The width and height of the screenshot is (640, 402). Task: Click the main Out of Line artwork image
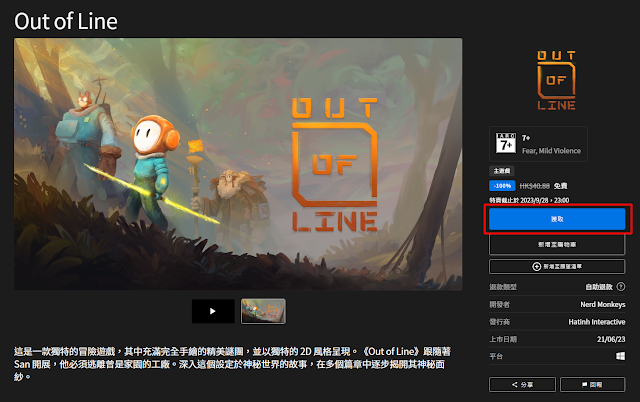238,164
